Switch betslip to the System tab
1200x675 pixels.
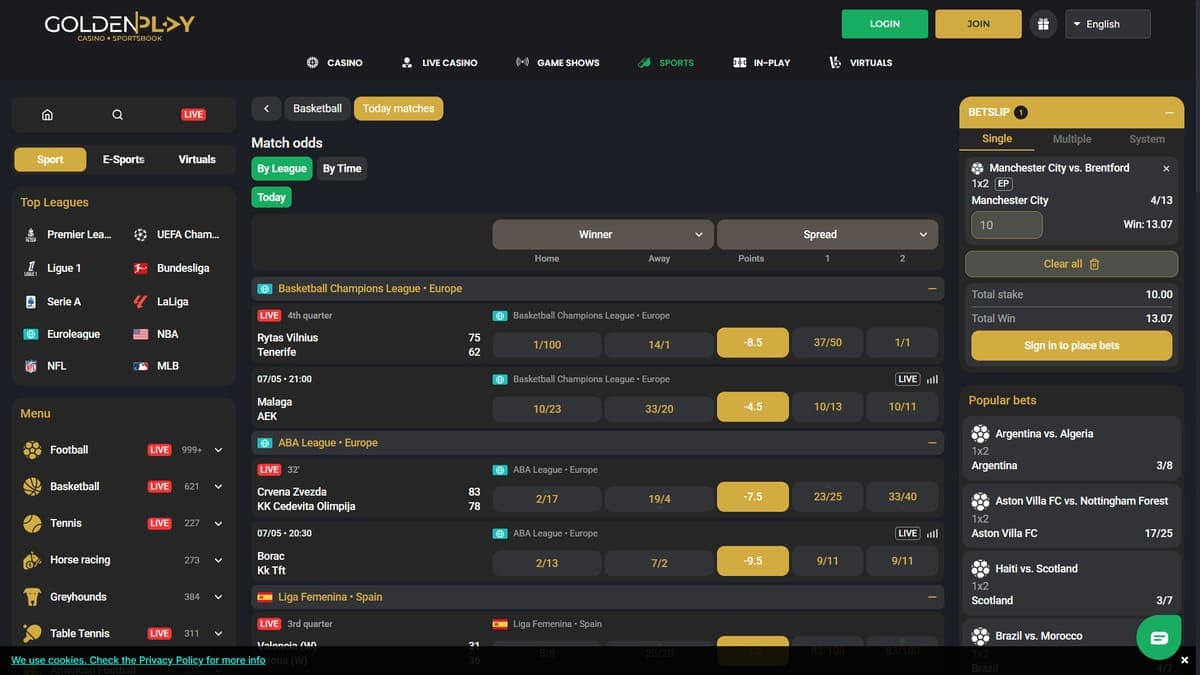pyautogui.click(x=1147, y=139)
